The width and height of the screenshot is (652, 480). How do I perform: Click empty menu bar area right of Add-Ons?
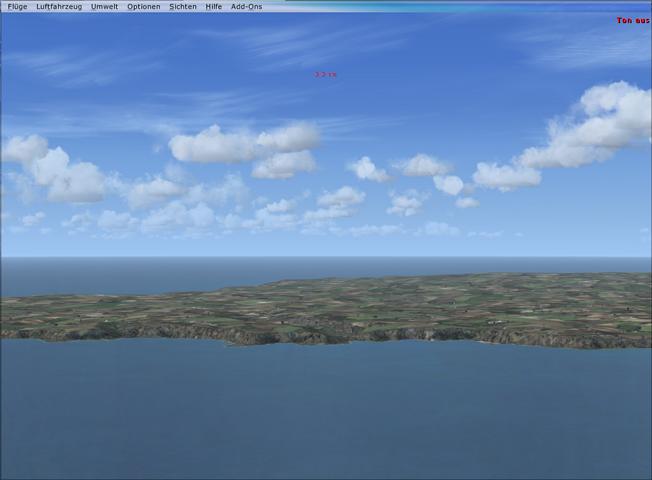click(x=450, y=6)
